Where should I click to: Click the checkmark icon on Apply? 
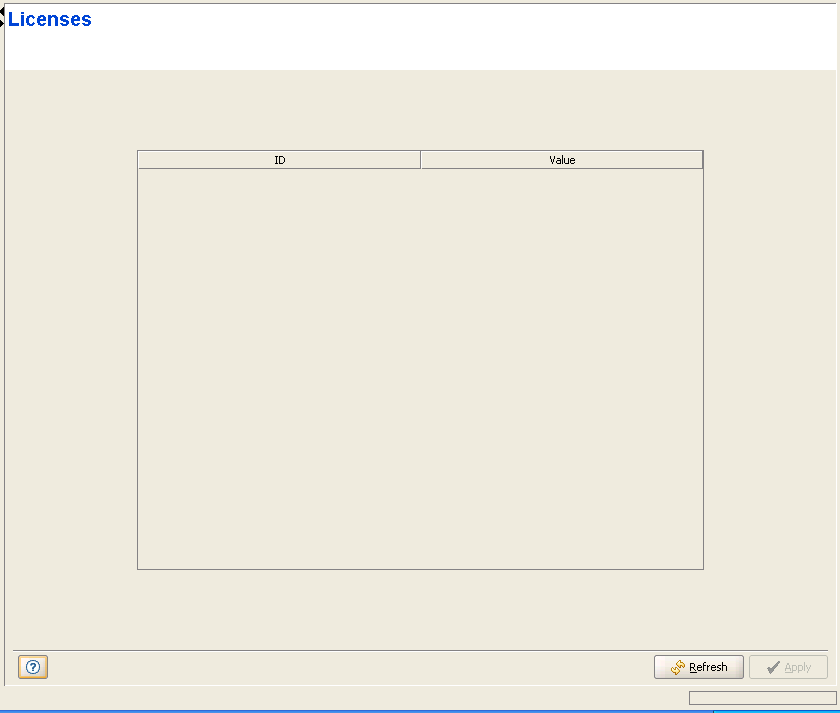(772, 667)
